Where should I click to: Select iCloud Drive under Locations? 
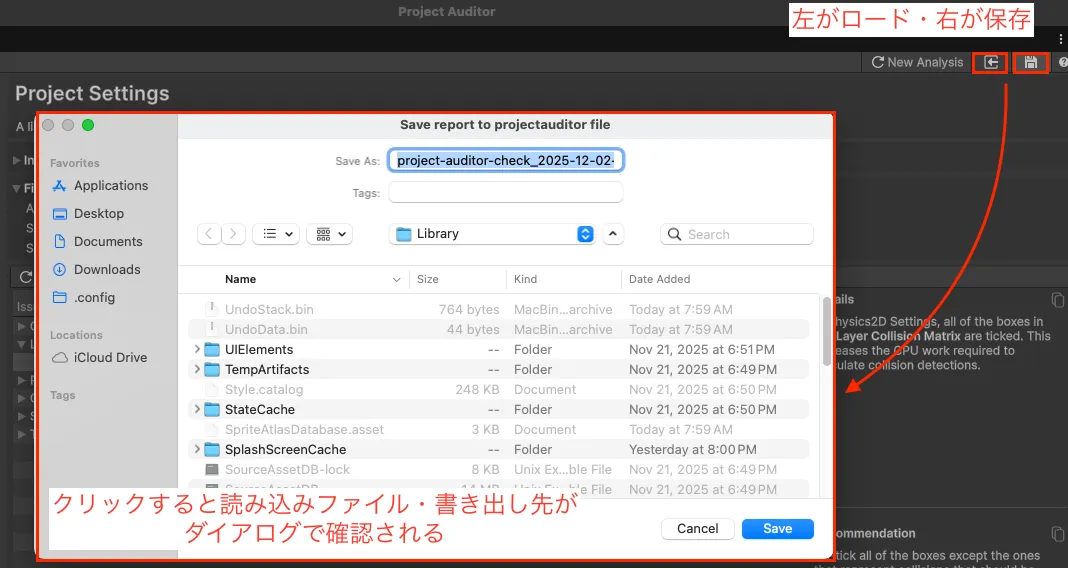point(110,358)
